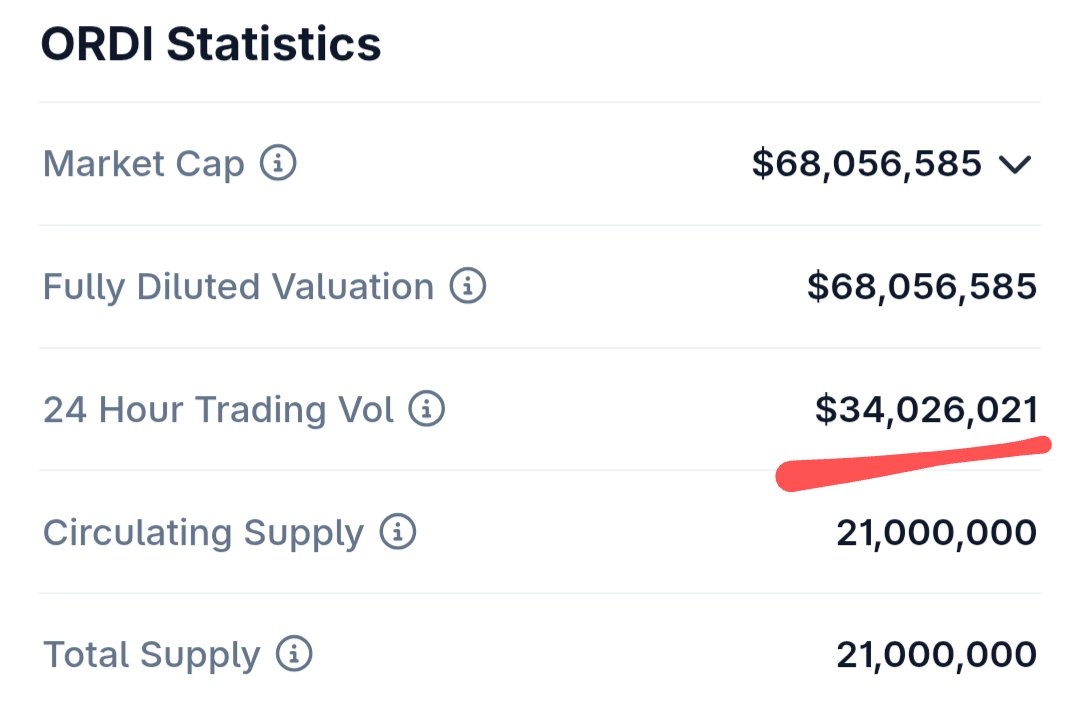Open the Total Supply info tooltip icon
The height and width of the screenshot is (706, 1080).
[294, 654]
